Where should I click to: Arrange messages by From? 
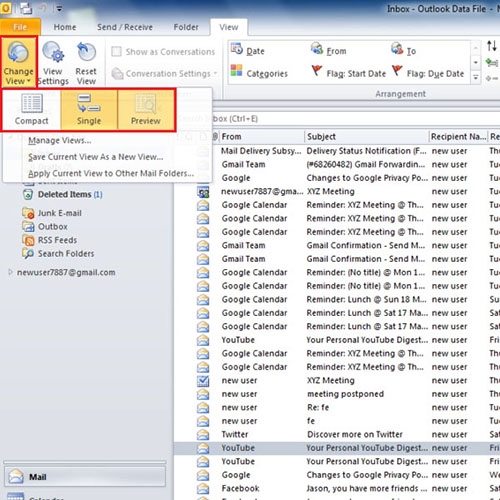pyautogui.click(x=329, y=51)
